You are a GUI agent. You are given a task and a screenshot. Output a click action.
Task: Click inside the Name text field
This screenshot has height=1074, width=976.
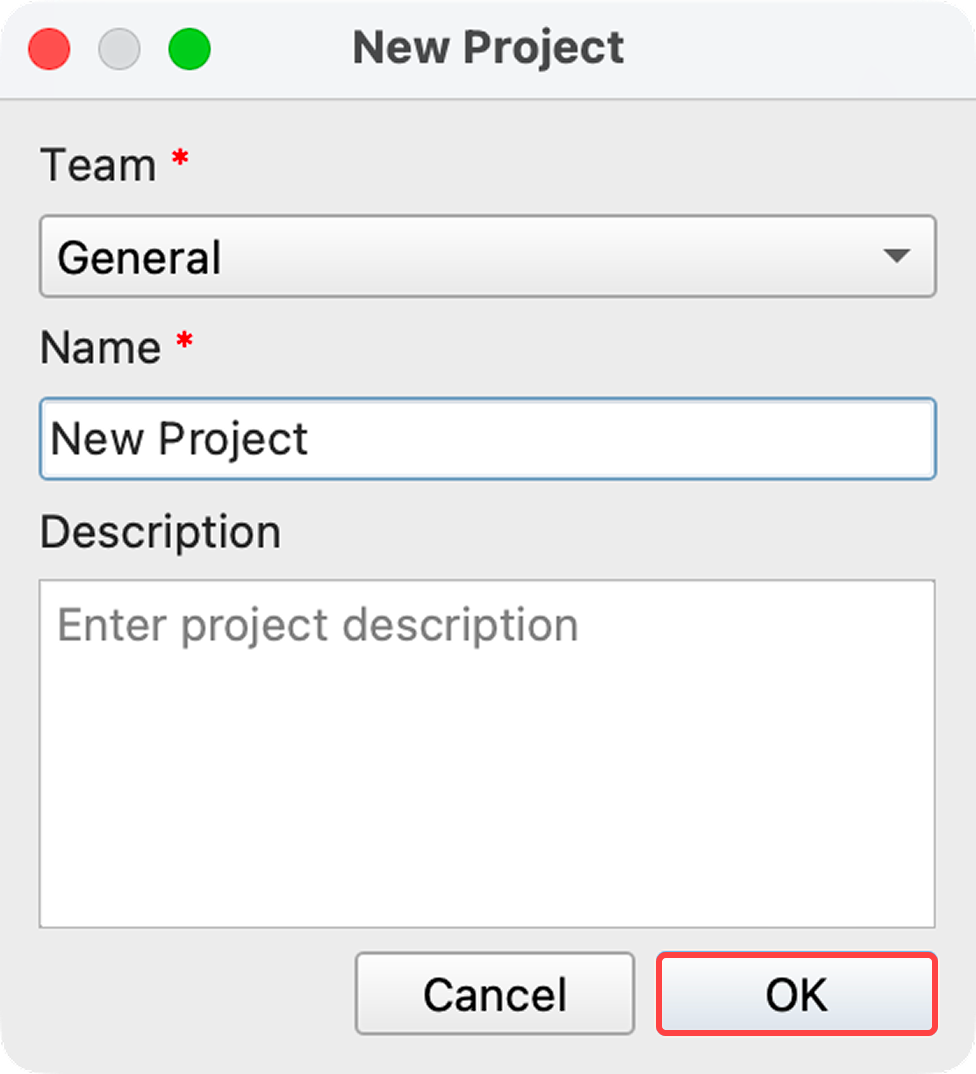point(488,438)
